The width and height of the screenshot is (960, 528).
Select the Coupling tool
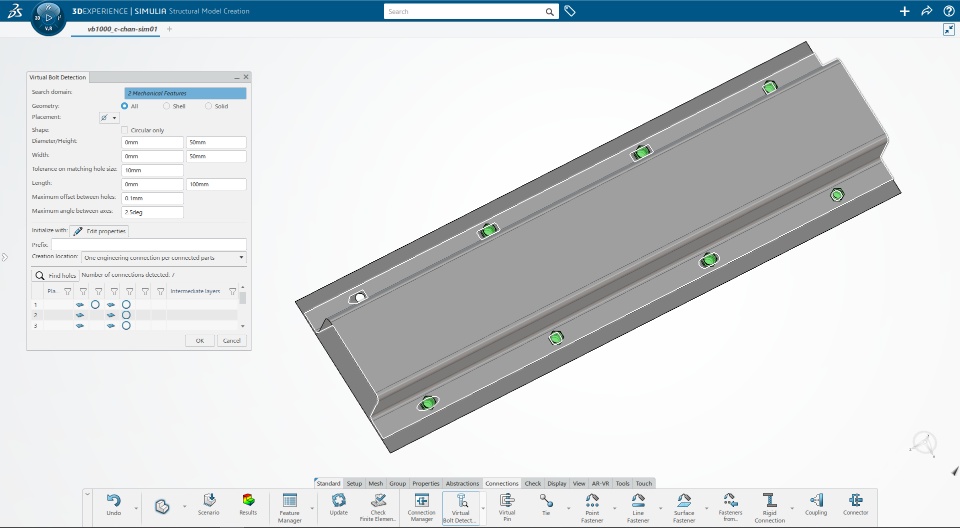[x=816, y=500]
